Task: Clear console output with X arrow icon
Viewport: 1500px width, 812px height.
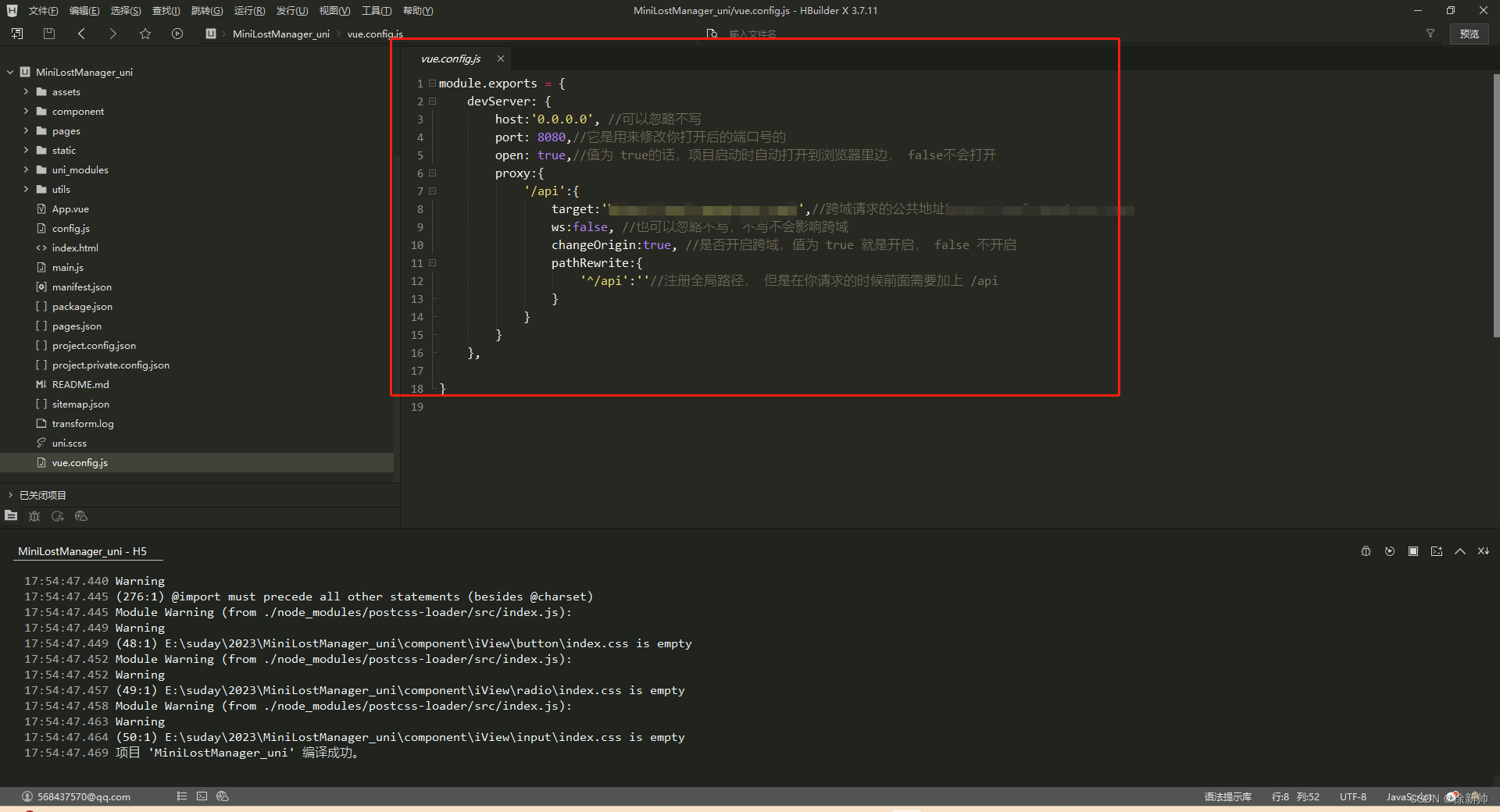Action: (x=1483, y=551)
